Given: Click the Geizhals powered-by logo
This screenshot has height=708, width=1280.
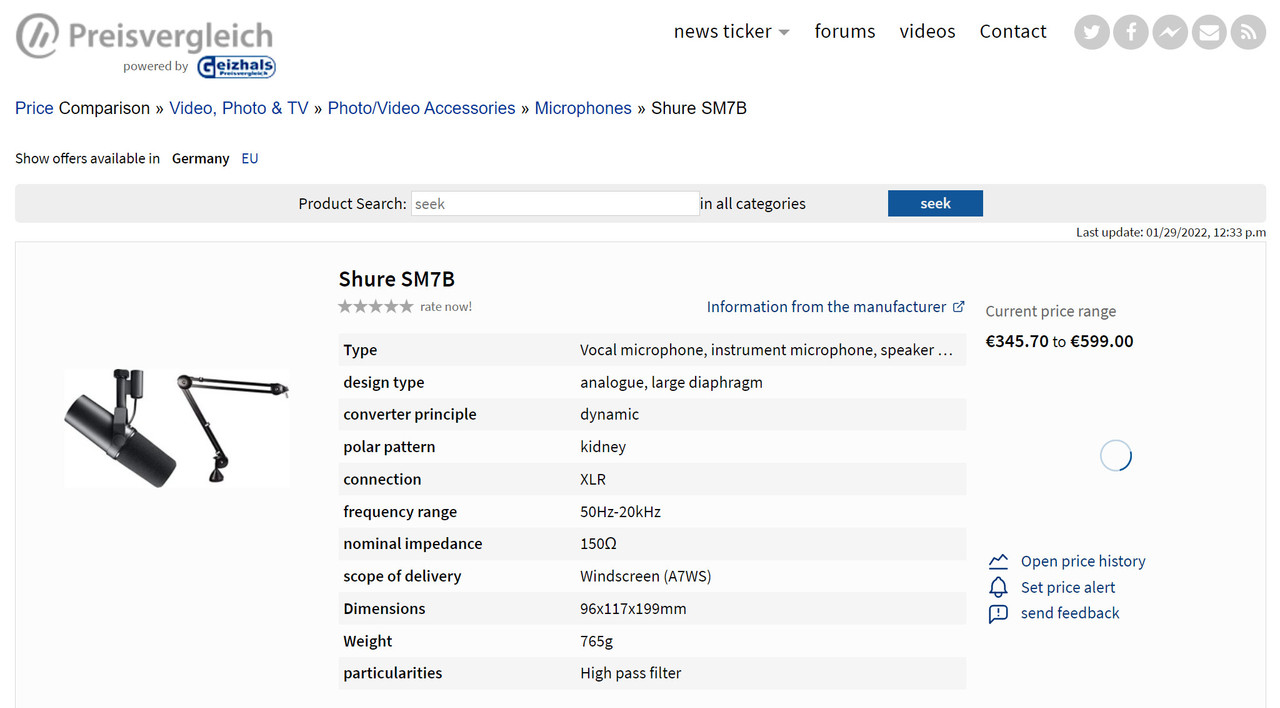Looking at the screenshot, I should pos(236,67).
